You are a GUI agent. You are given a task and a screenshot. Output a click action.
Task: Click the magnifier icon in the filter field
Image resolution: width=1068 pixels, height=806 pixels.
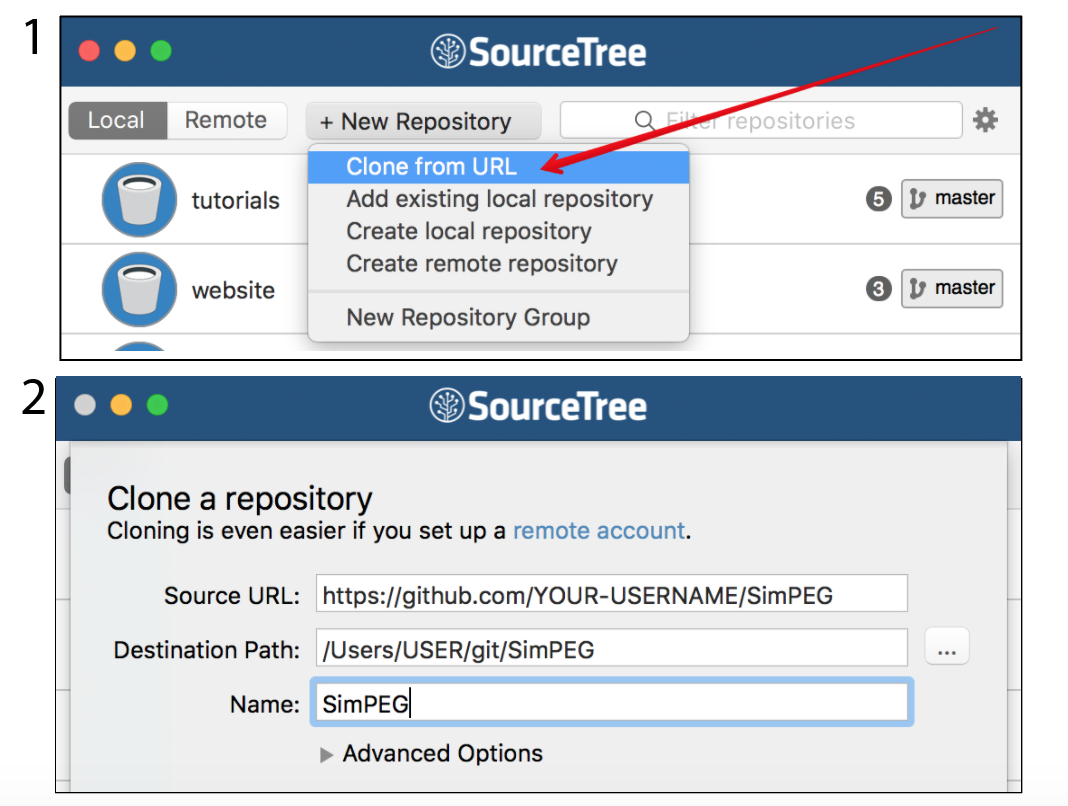click(x=645, y=120)
